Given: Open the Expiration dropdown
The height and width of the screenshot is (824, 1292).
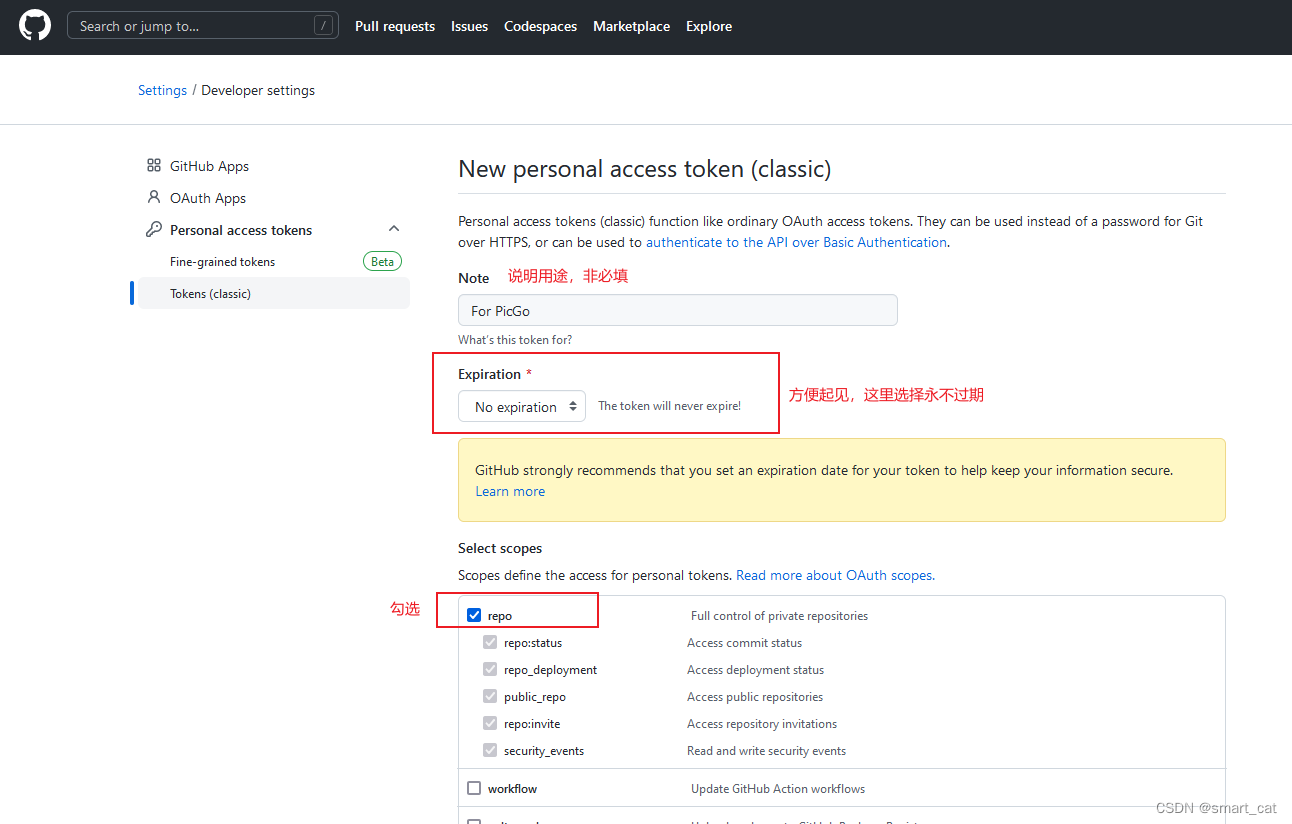Looking at the screenshot, I should [522, 406].
